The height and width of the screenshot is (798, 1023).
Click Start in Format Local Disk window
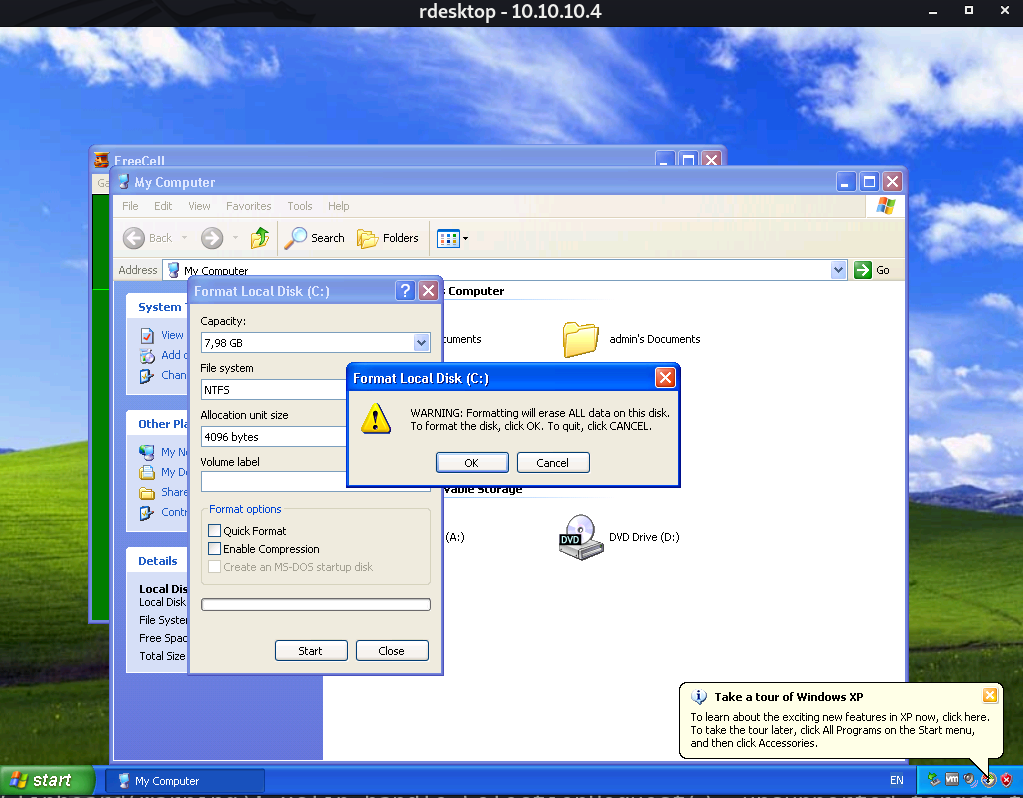pyautogui.click(x=311, y=651)
